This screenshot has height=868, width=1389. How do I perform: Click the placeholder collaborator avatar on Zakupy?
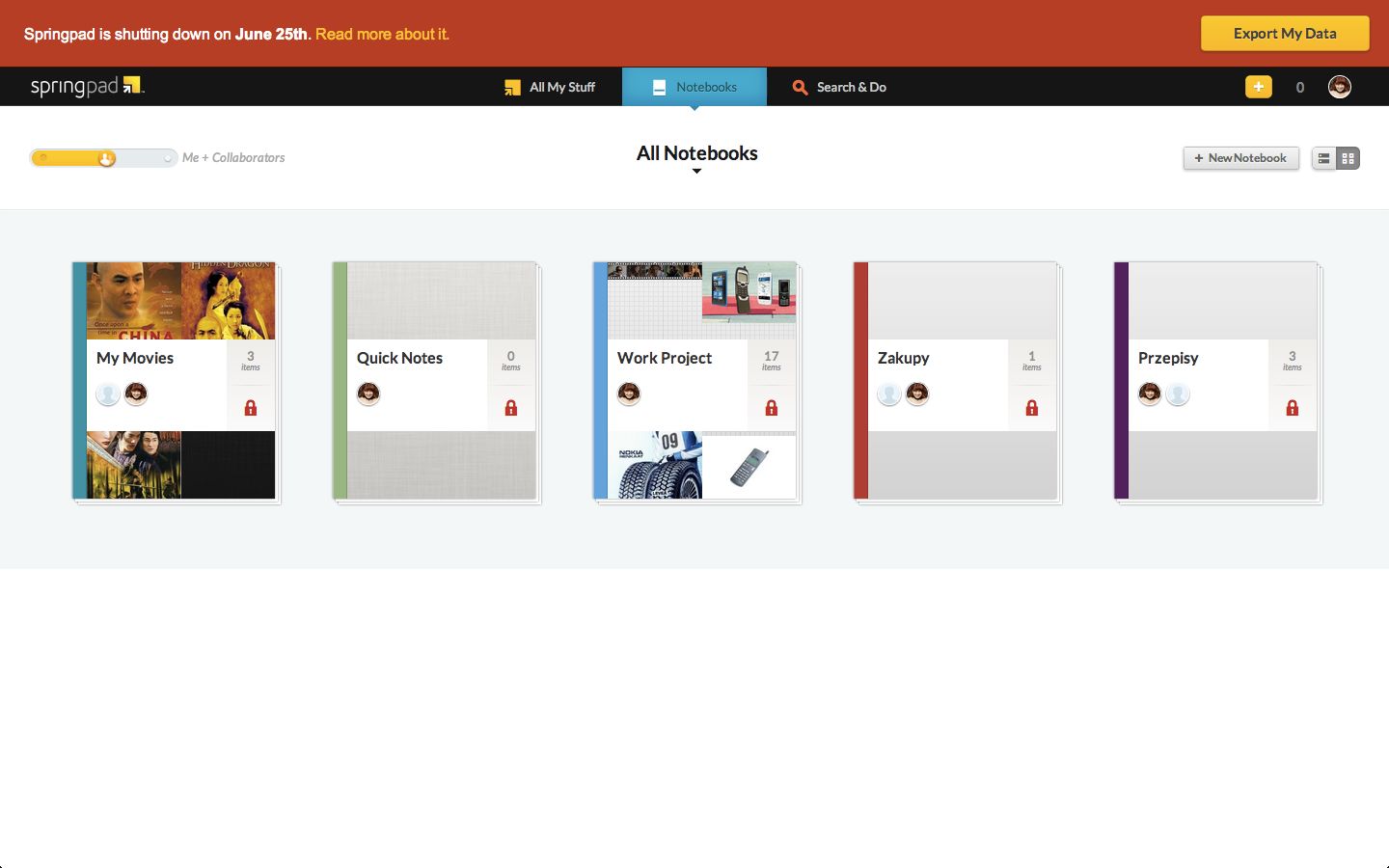(889, 393)
